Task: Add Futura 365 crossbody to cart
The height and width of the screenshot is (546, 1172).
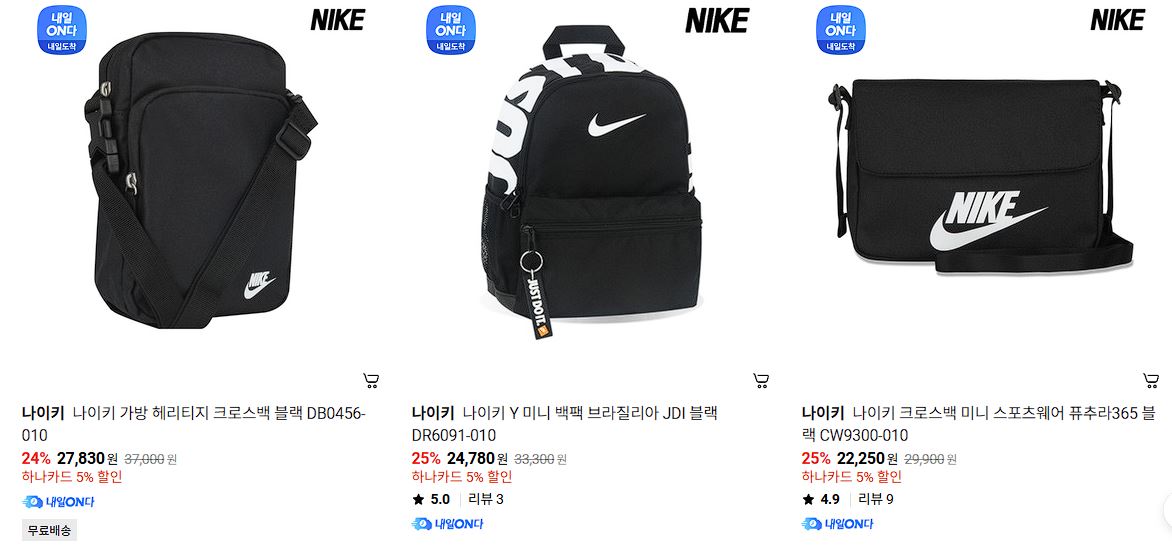Action: pyautogui.click(x=1151, y=381)
